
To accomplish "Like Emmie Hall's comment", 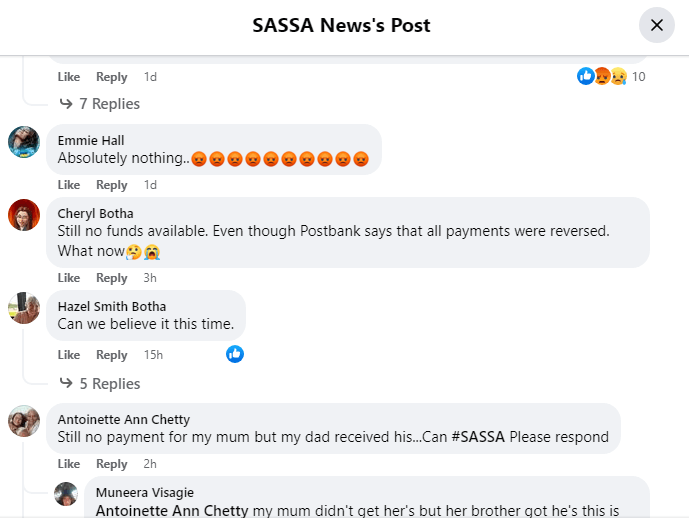I will [x=69, y=185].
